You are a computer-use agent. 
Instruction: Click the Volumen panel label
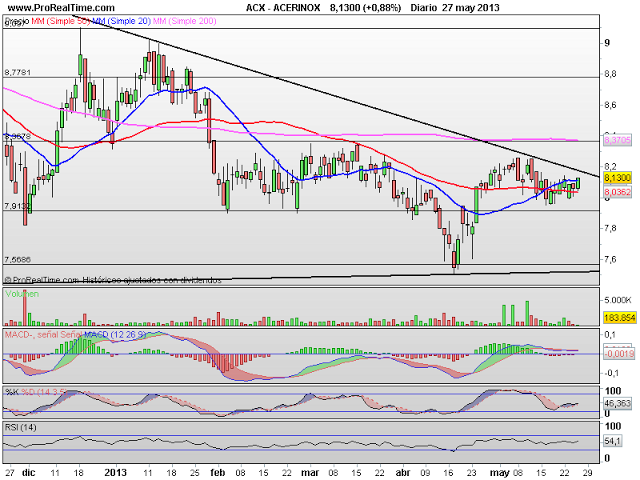tap(22, 293)
